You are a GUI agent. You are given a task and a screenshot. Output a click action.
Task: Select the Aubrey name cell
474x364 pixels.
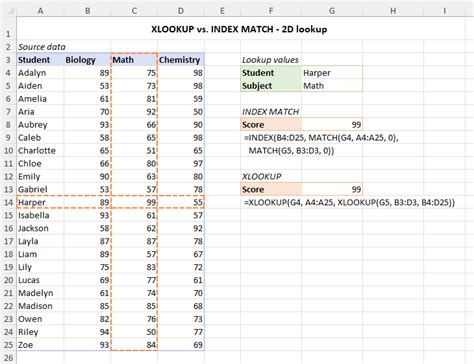(x=40, y=125)
